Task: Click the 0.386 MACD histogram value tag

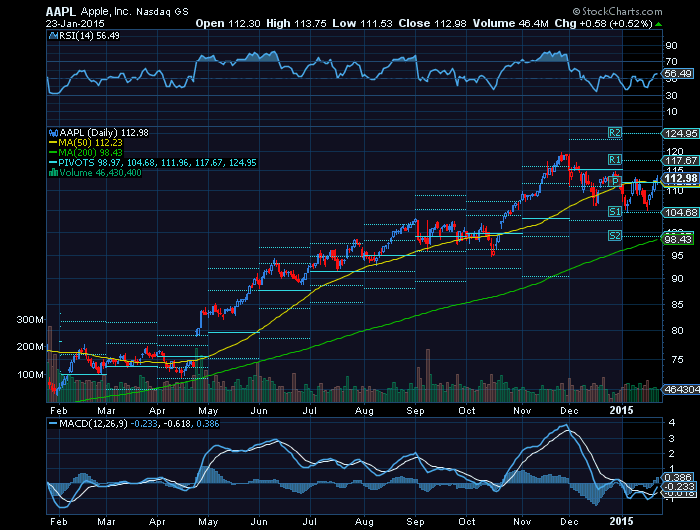Action: coord(679,477)
